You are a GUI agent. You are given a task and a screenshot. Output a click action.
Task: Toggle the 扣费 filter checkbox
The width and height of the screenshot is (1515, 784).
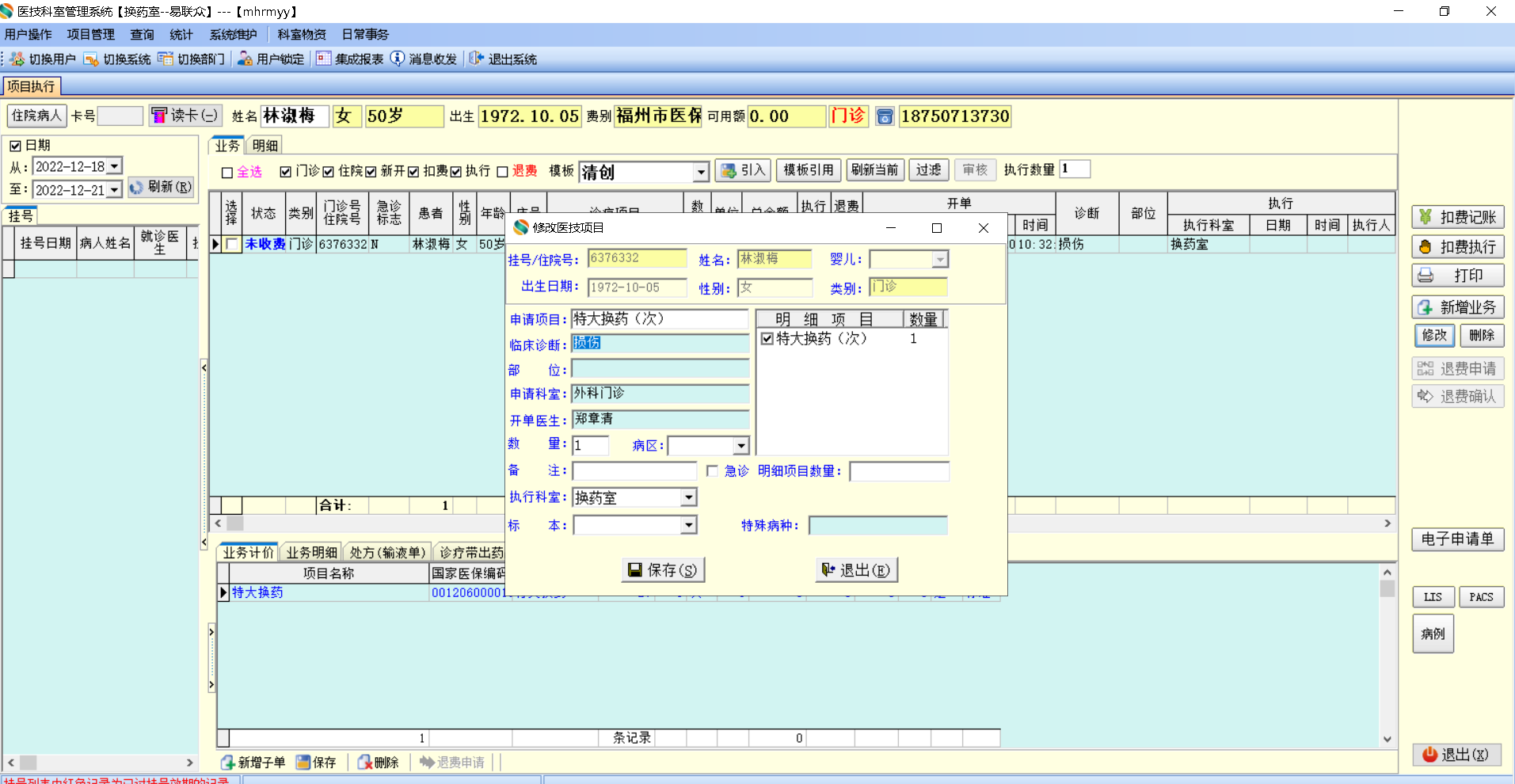pyautogui.click(x=413, y=172)
